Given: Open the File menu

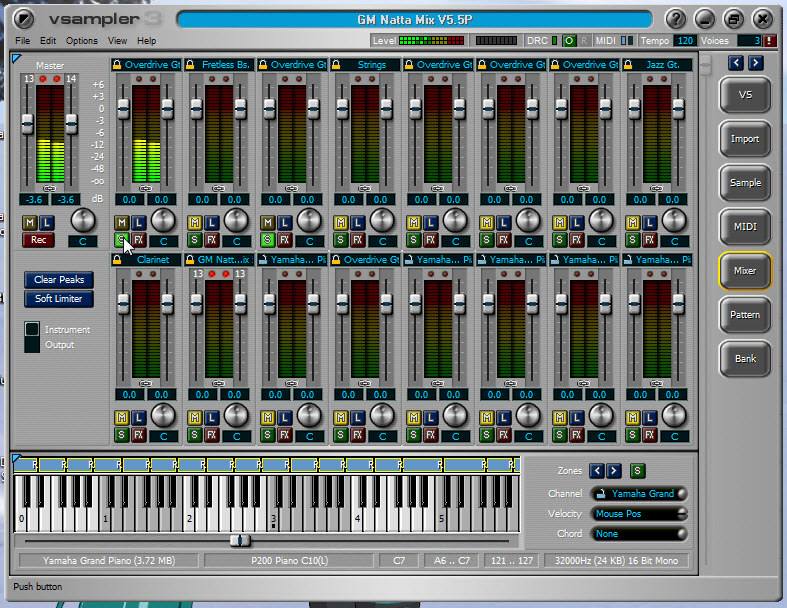Looking at the screenshot, I should (x=23, y=41).
